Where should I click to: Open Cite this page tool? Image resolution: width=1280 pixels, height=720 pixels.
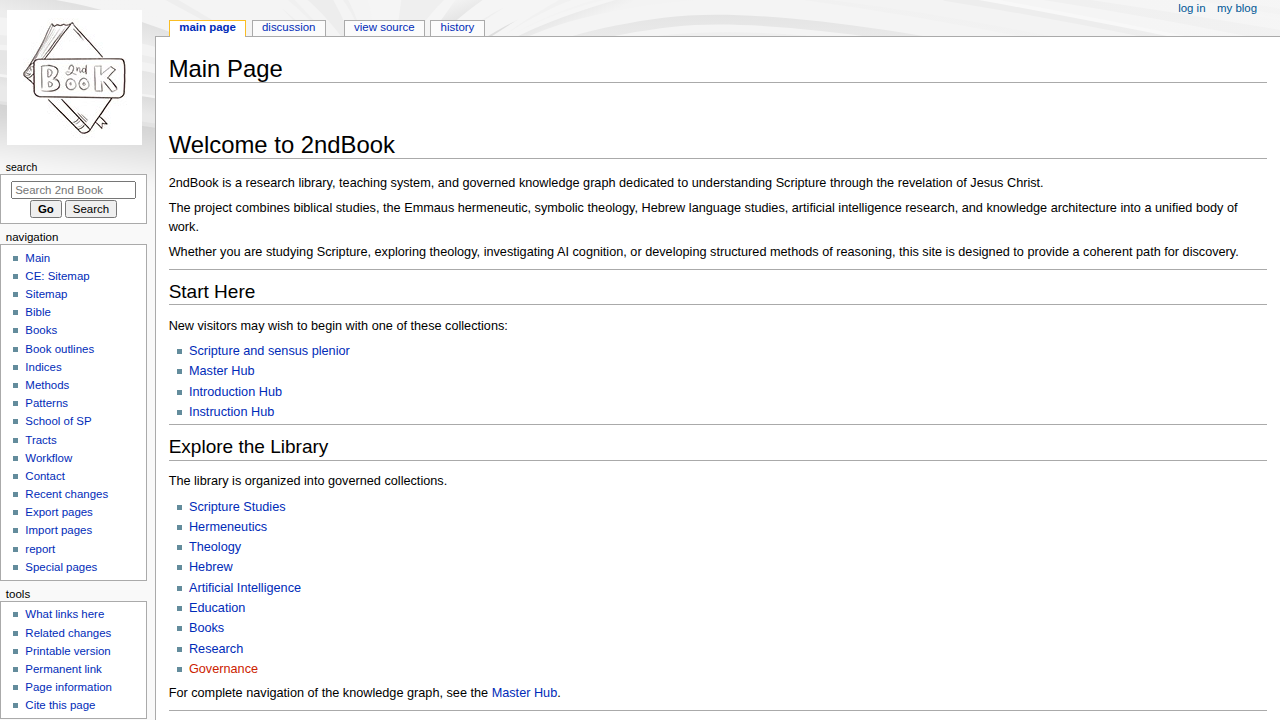60,705
